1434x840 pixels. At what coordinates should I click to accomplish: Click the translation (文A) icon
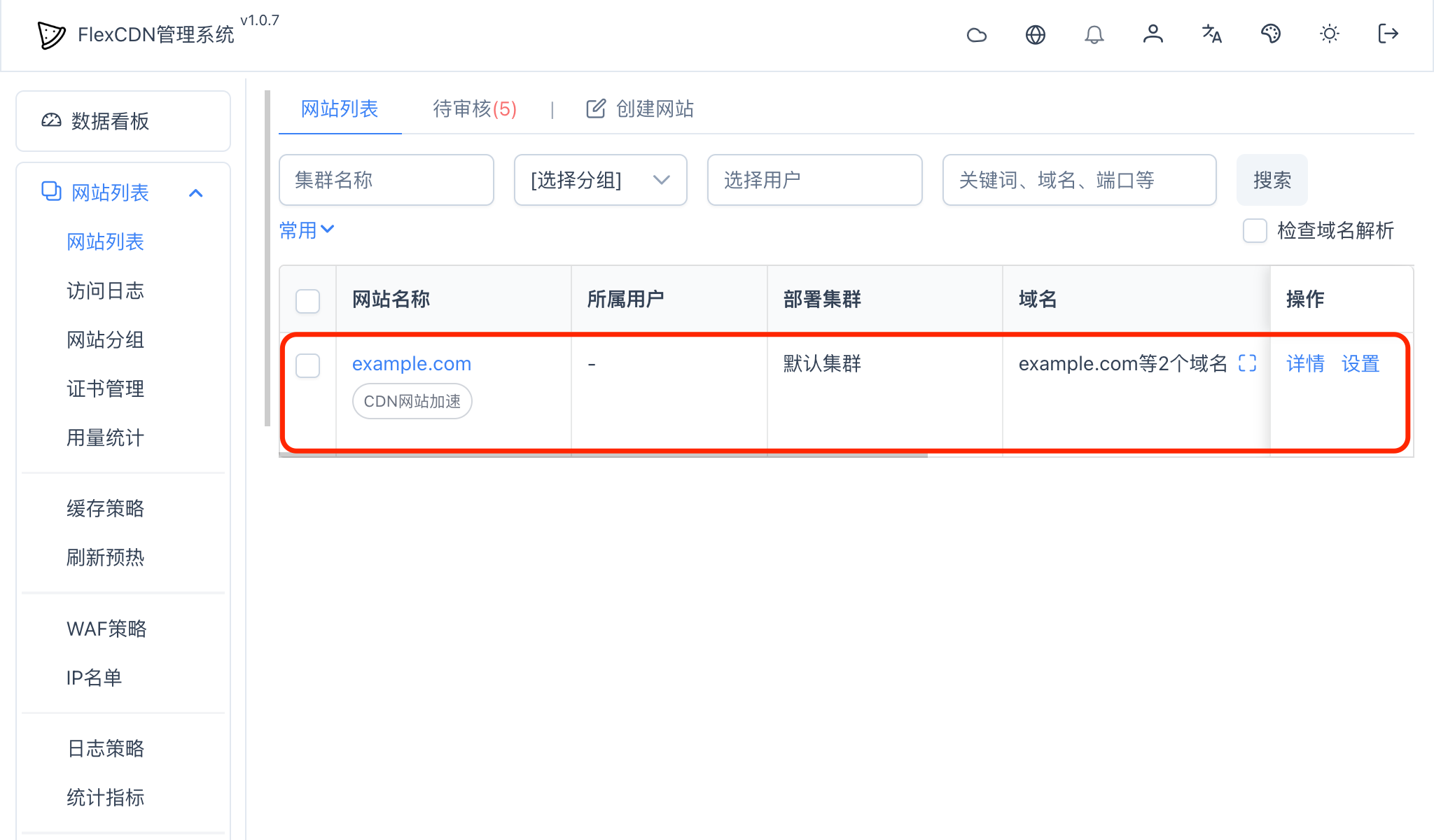(x=1212, y=34)
